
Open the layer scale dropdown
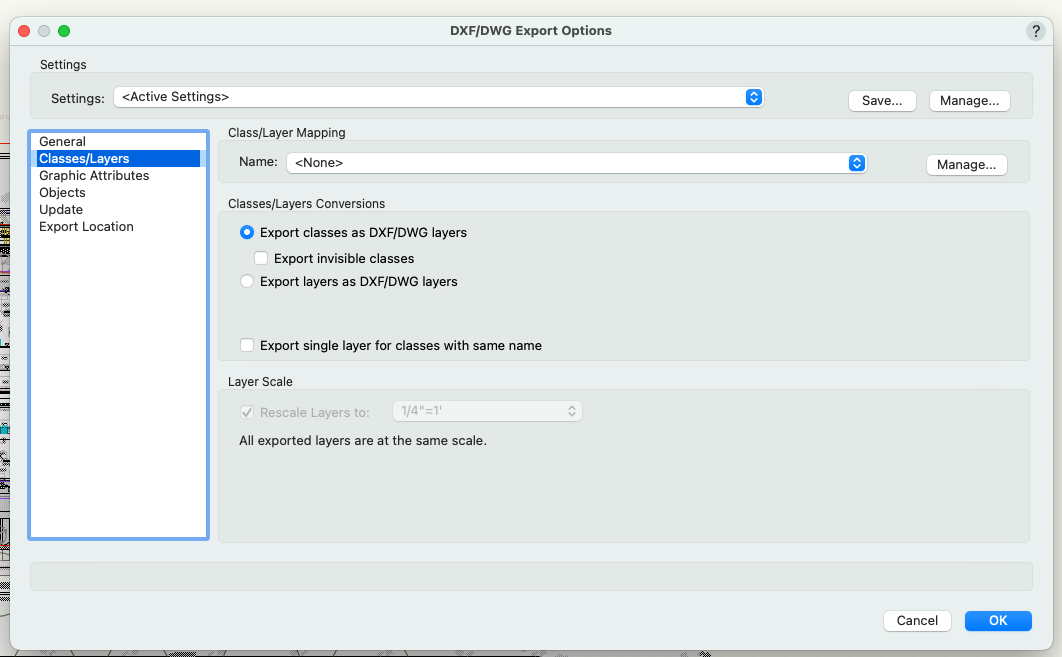(487, 411)
